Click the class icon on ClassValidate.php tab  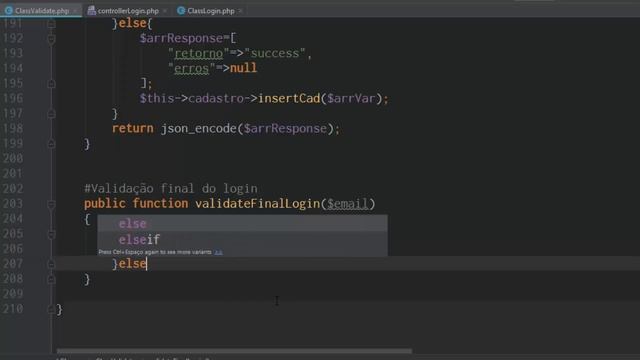[9, 11]
